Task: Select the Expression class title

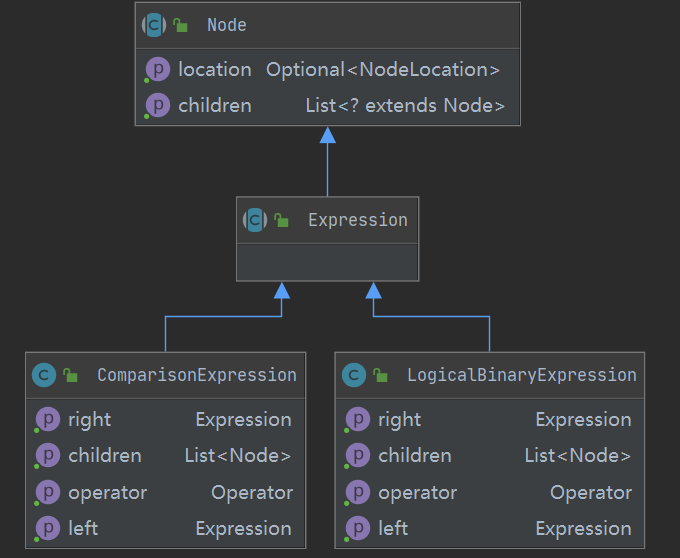Action: [357, 220]
